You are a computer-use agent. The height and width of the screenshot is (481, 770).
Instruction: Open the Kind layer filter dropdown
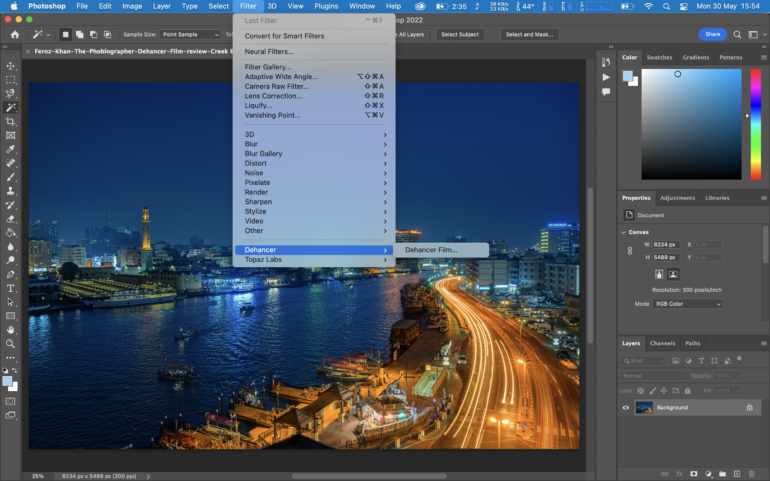tap(643, 361)
